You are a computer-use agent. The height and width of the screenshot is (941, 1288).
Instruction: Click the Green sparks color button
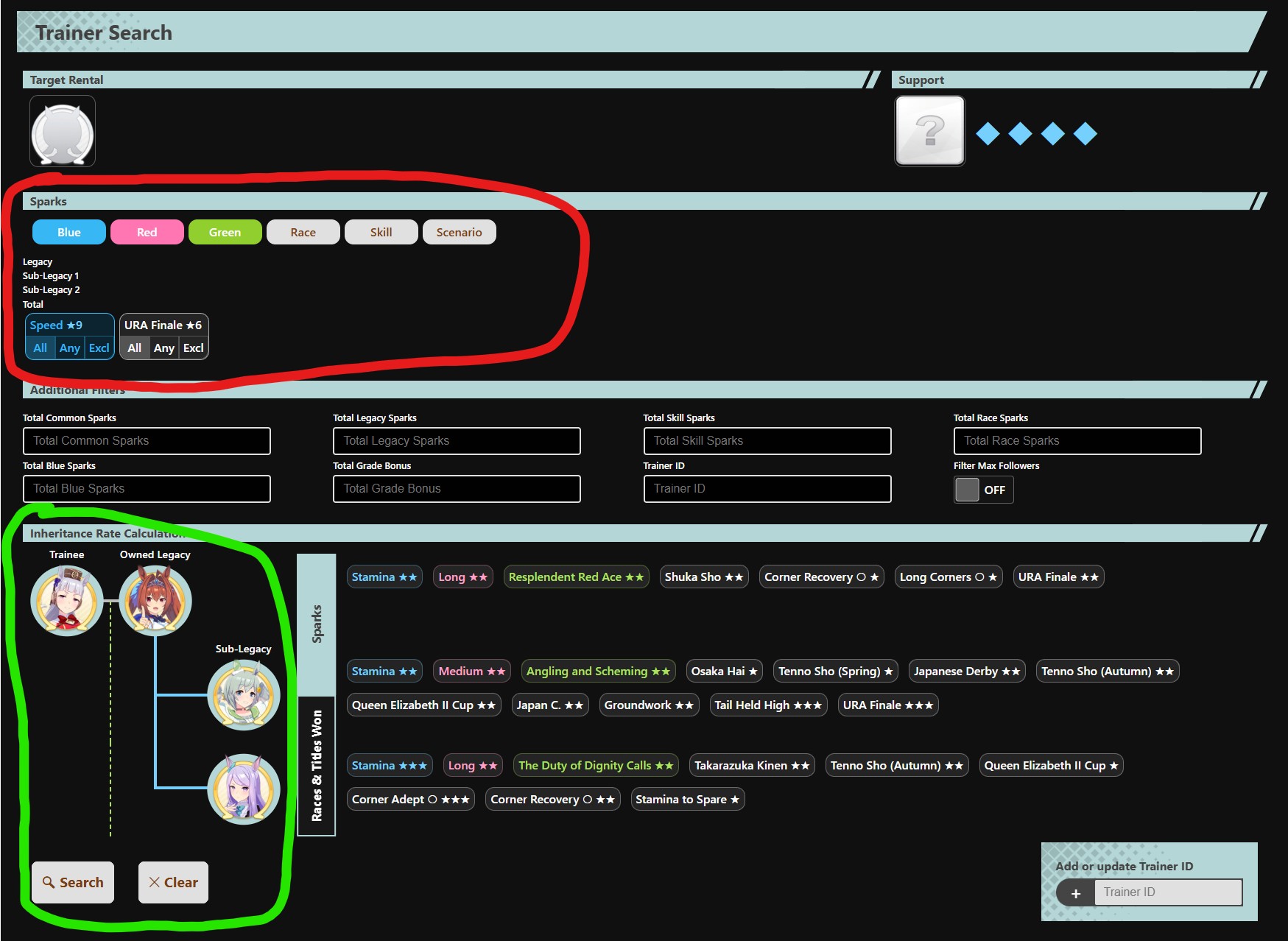point(225,232)
